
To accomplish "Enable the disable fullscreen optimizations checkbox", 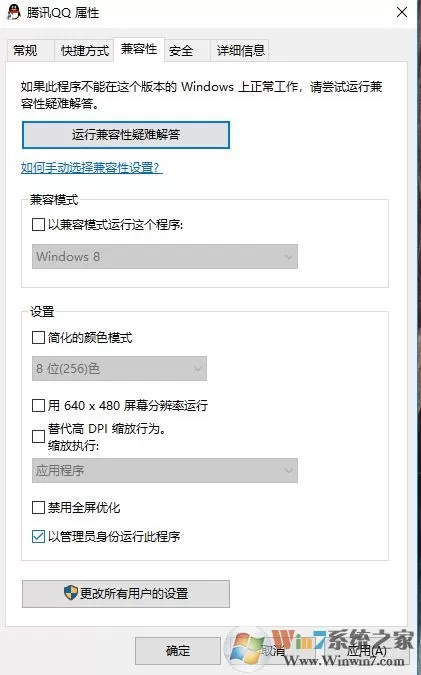I will (x=38, y=507).
